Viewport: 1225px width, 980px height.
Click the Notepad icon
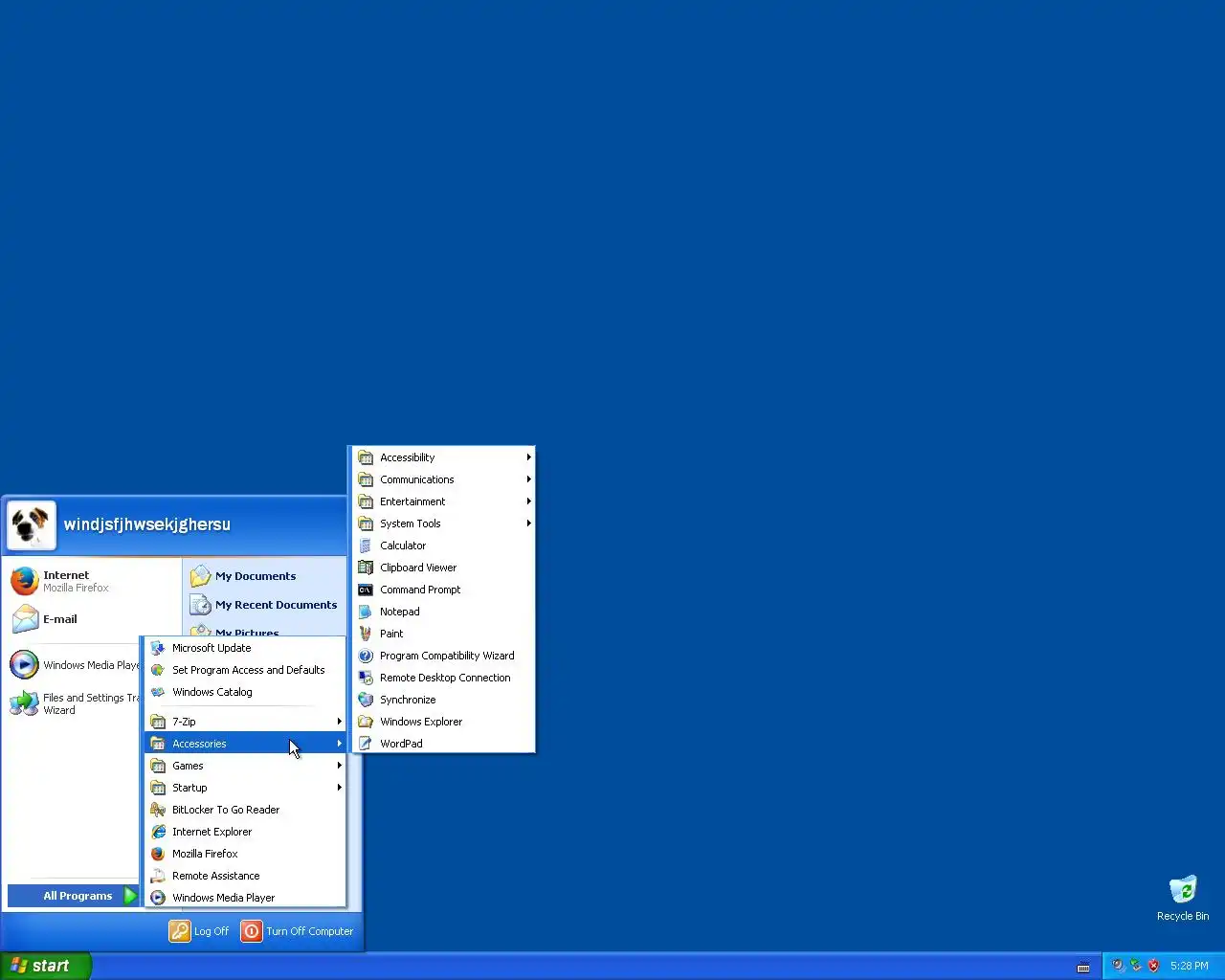click(366, 612)
